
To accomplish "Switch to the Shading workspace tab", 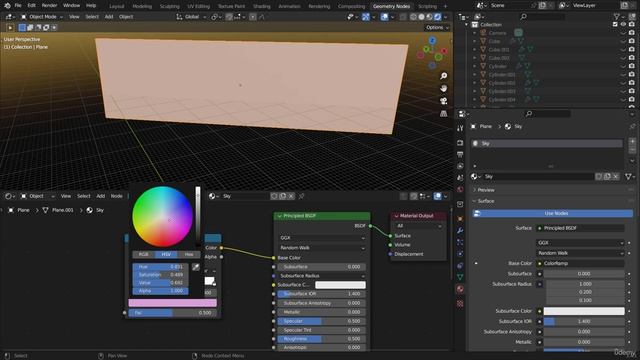I will tap(262, 6).
